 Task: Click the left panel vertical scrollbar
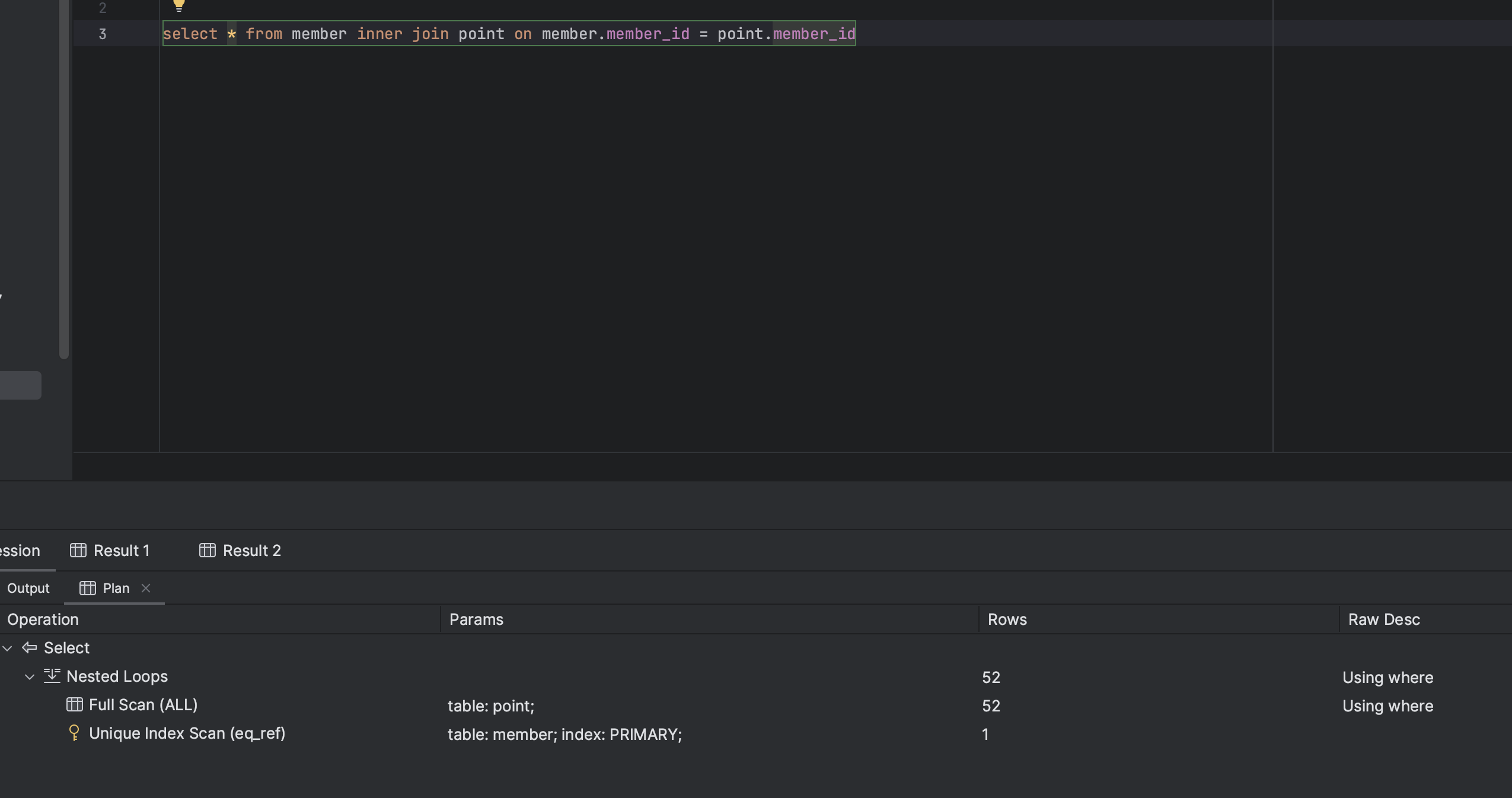[64, 178]
